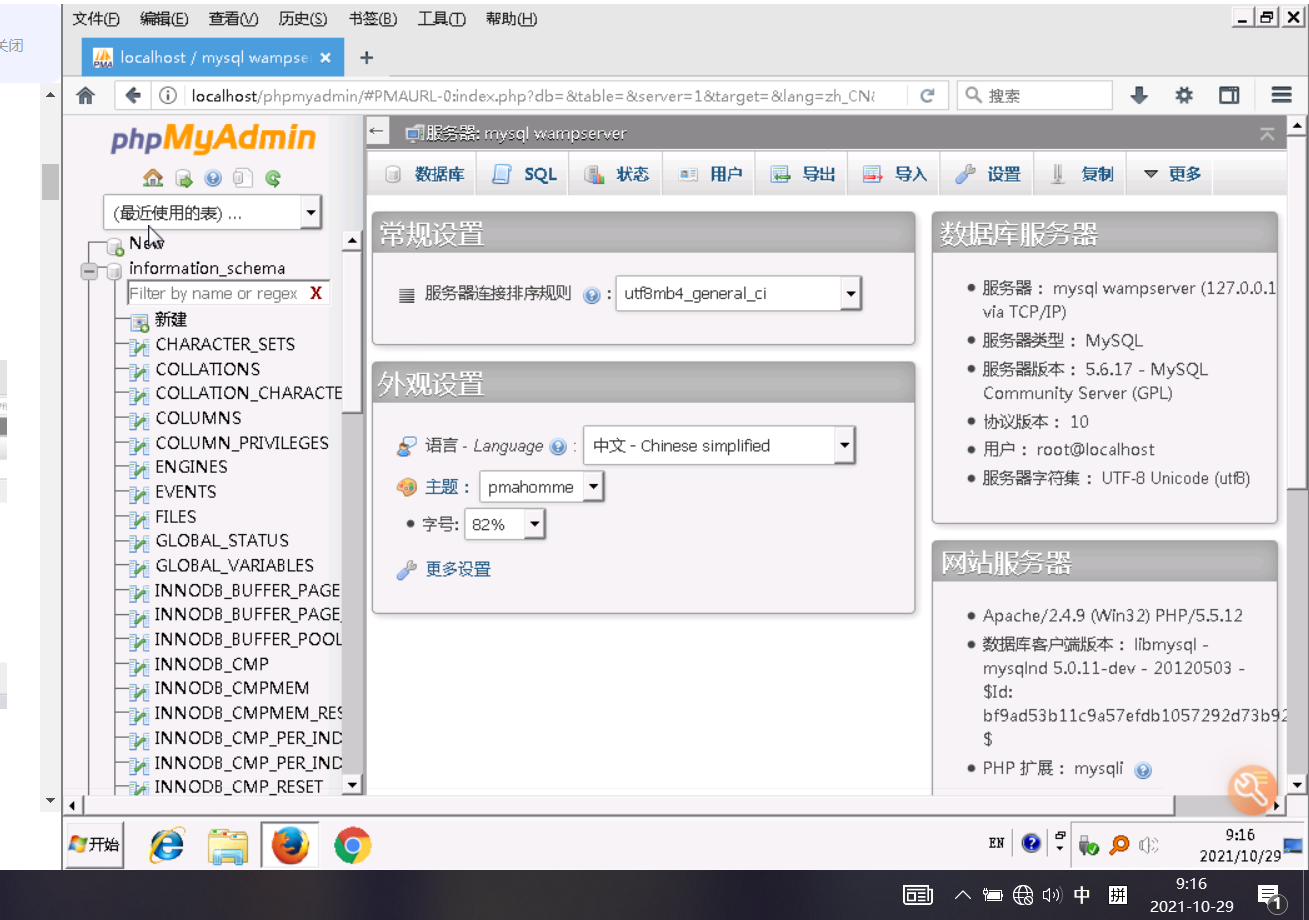Open the Language dropdown showing 中文
The width and height of the screenshot is (1309, 920).
pos(719,446)
